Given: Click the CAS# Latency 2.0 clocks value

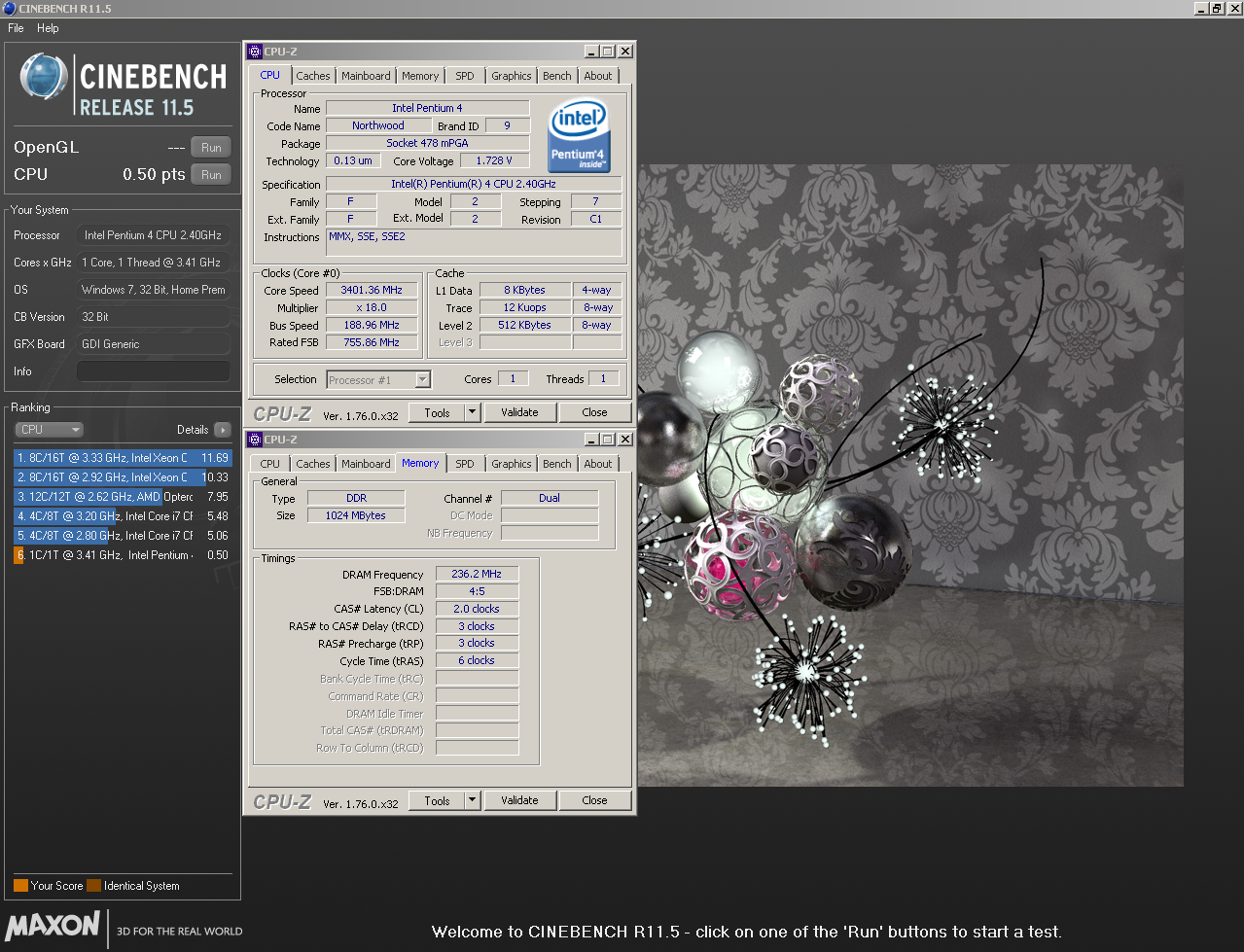Looking at the screenshot, I should [477, 609].
